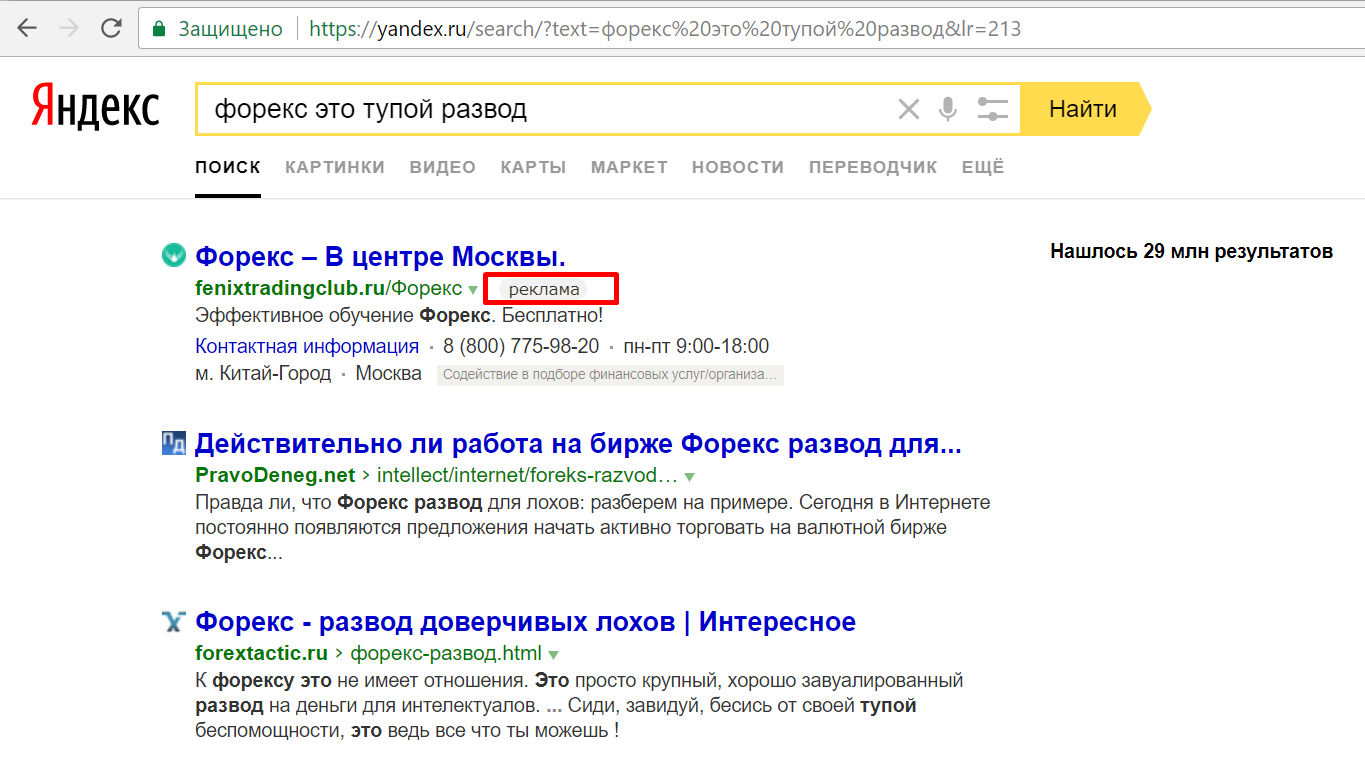Open the ПЕРЕВОДЧИК tab
Image resolution: width=1365 pixels, height=780 pixels.
[x=873, y=167]
